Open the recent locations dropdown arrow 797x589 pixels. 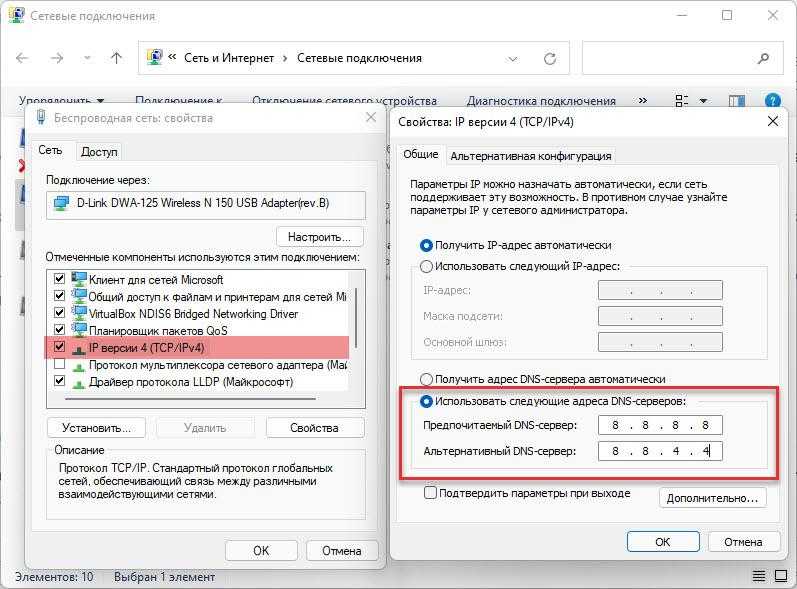pyautogui.click(x=87, y=58)
